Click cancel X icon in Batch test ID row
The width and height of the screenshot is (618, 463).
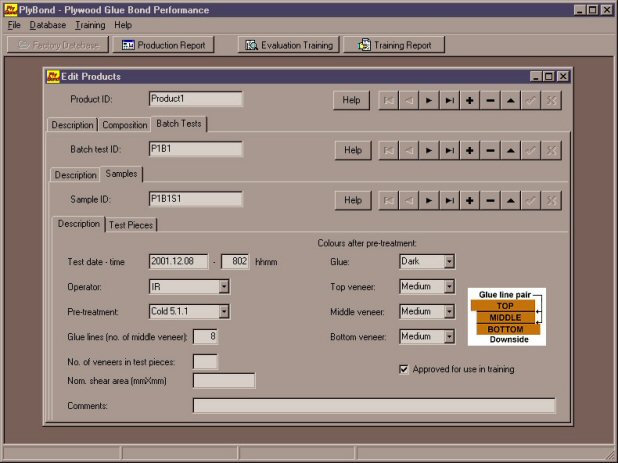point(551,150)
